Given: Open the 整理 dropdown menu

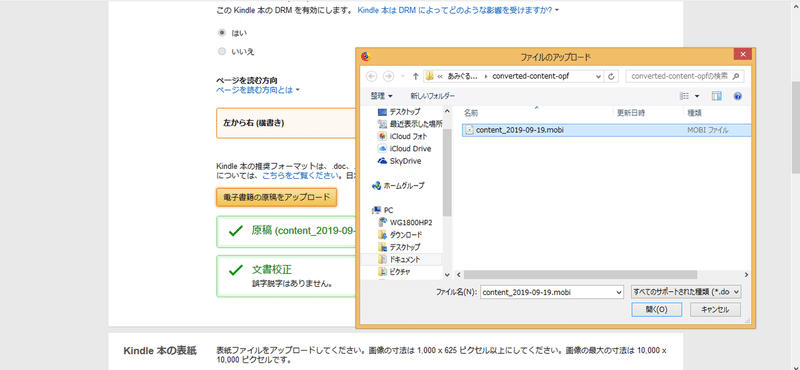Looking at the screenshot, I should [x=382, y=96].
